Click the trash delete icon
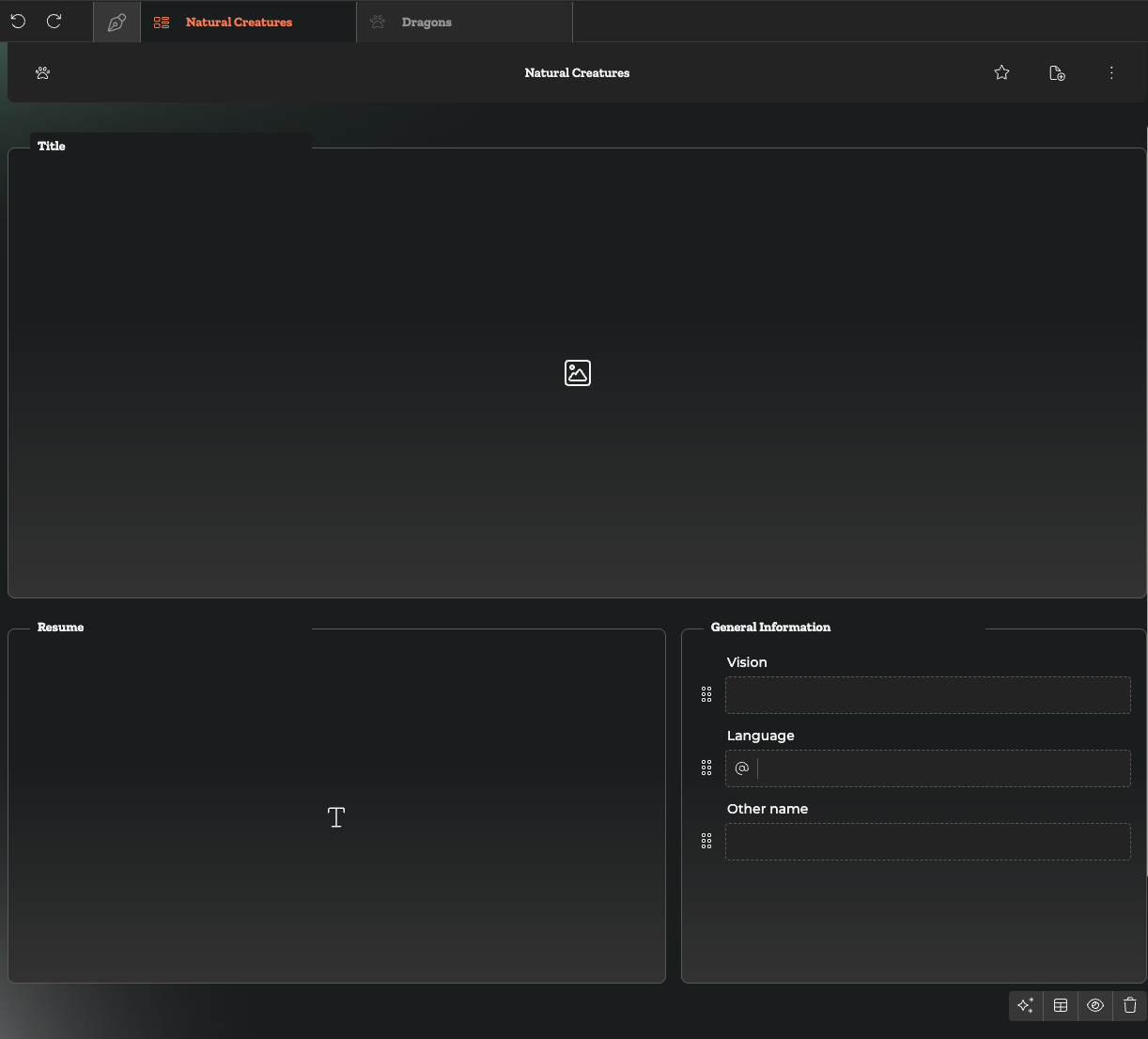1148x1039 pixels. [1130, 1005]
